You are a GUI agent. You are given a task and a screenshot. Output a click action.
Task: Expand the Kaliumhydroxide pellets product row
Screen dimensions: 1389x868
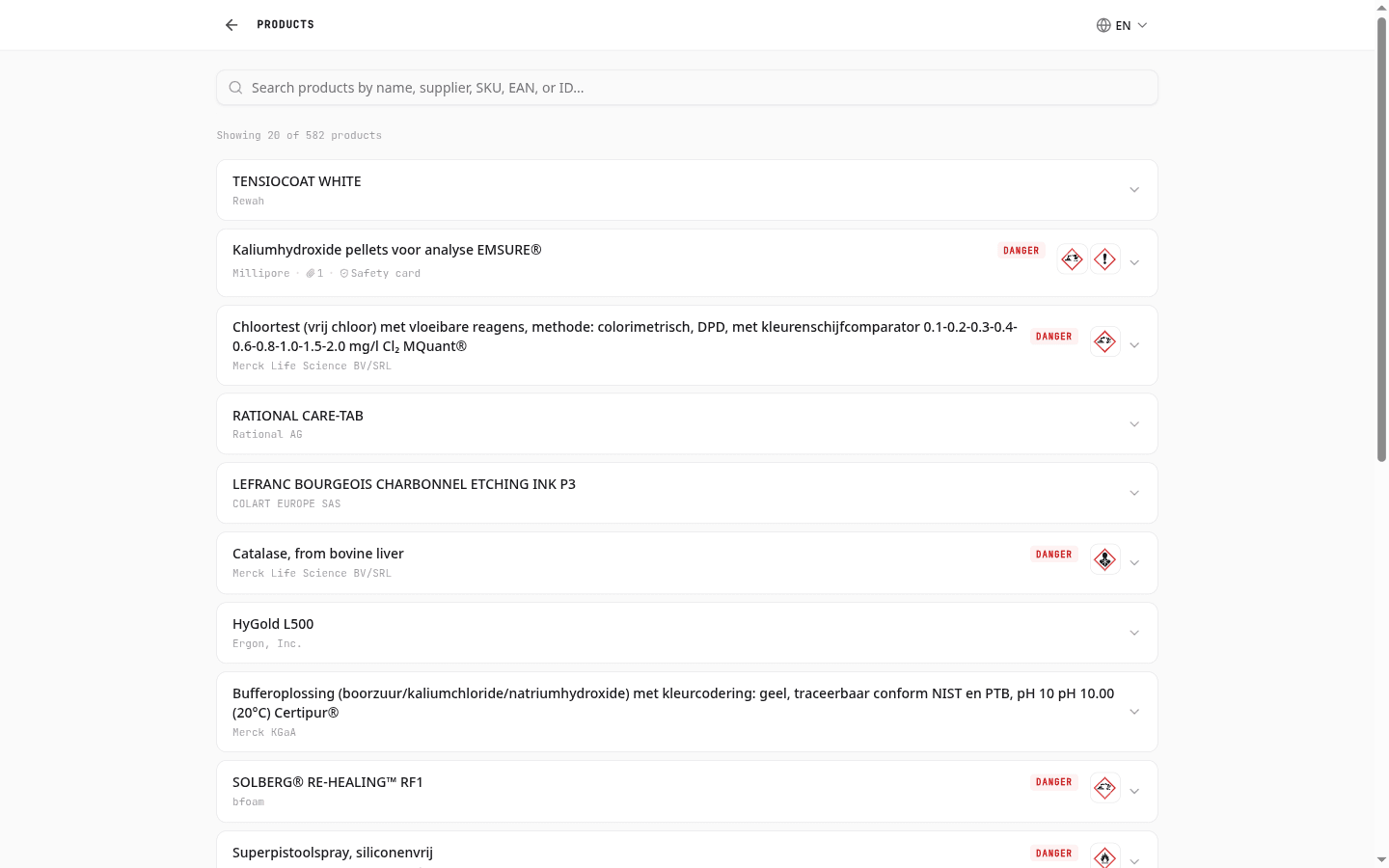point(1134,262)
